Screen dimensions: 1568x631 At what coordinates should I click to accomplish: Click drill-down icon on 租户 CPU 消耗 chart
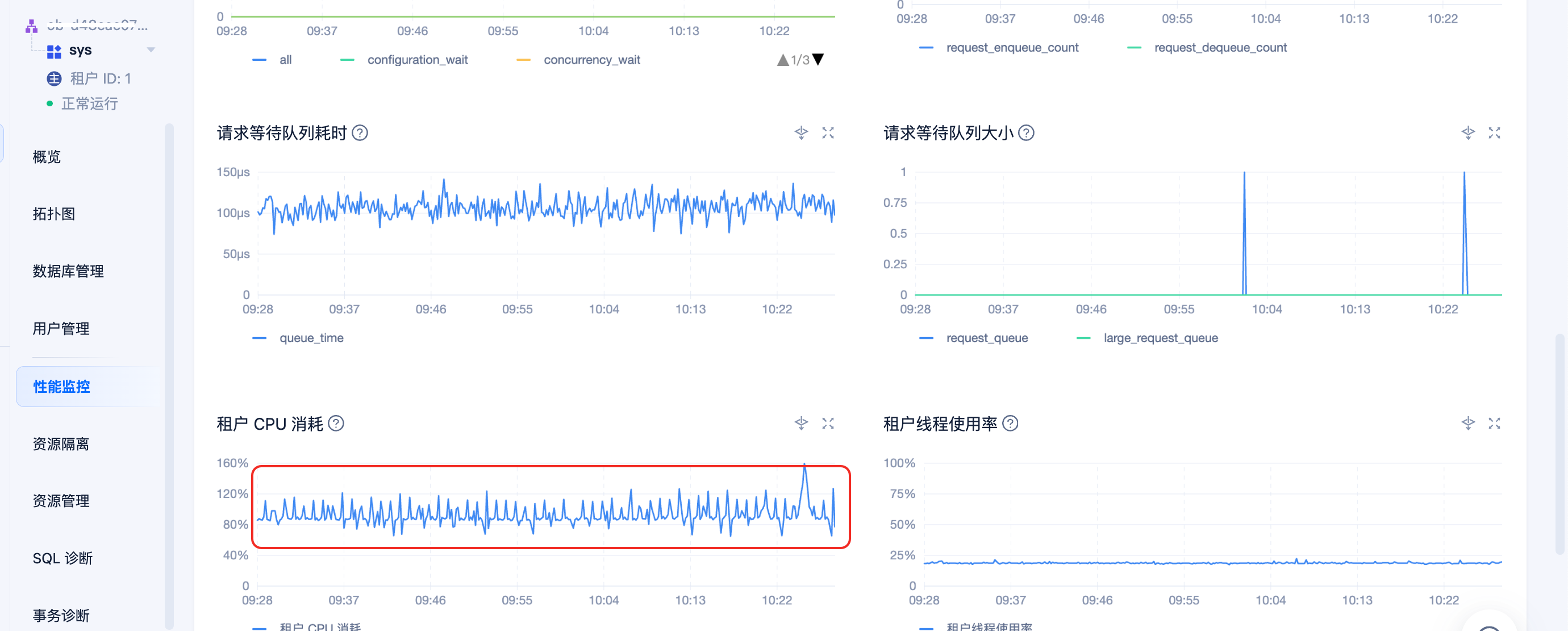tap(801, 424)
